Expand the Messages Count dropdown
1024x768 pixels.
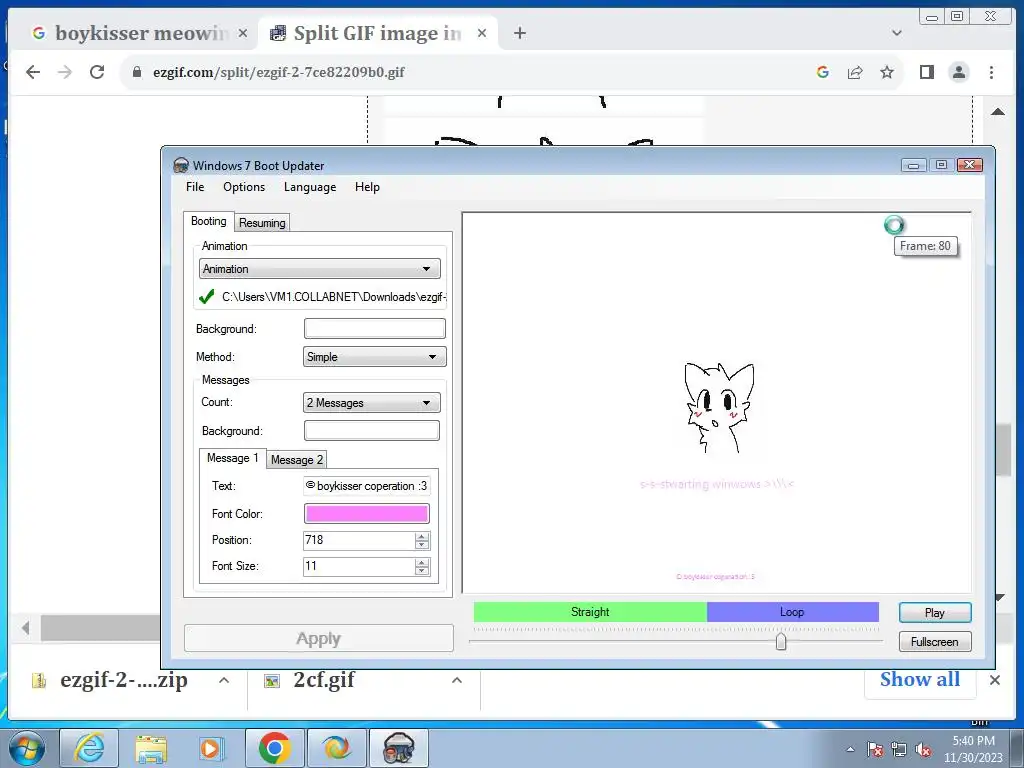click(x=372, y=403)
